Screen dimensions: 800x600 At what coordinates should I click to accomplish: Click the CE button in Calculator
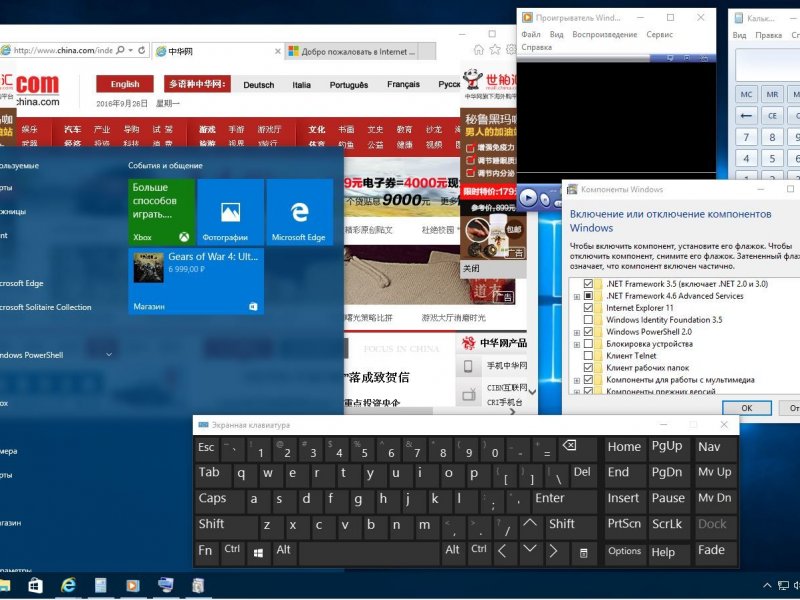pos(772,116)
